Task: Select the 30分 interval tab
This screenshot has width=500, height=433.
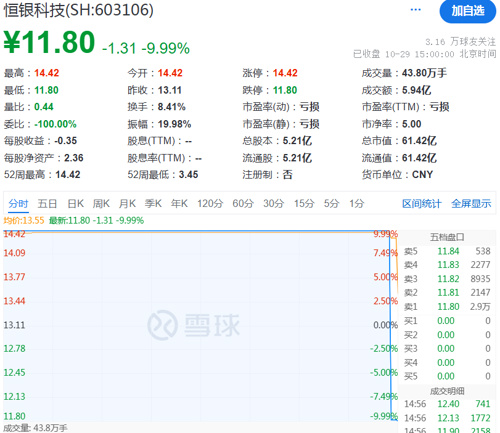Action: [274, 203]
